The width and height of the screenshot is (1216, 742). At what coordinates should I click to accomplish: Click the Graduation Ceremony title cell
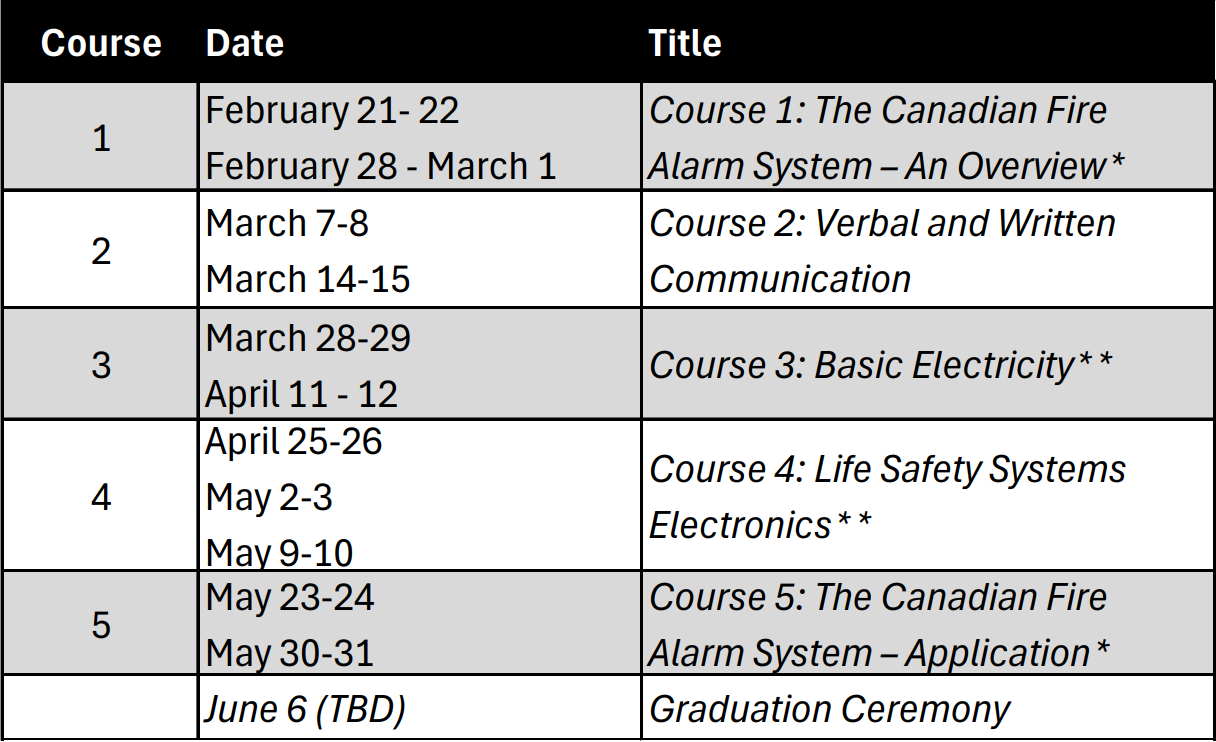click(x=829, y=710)
